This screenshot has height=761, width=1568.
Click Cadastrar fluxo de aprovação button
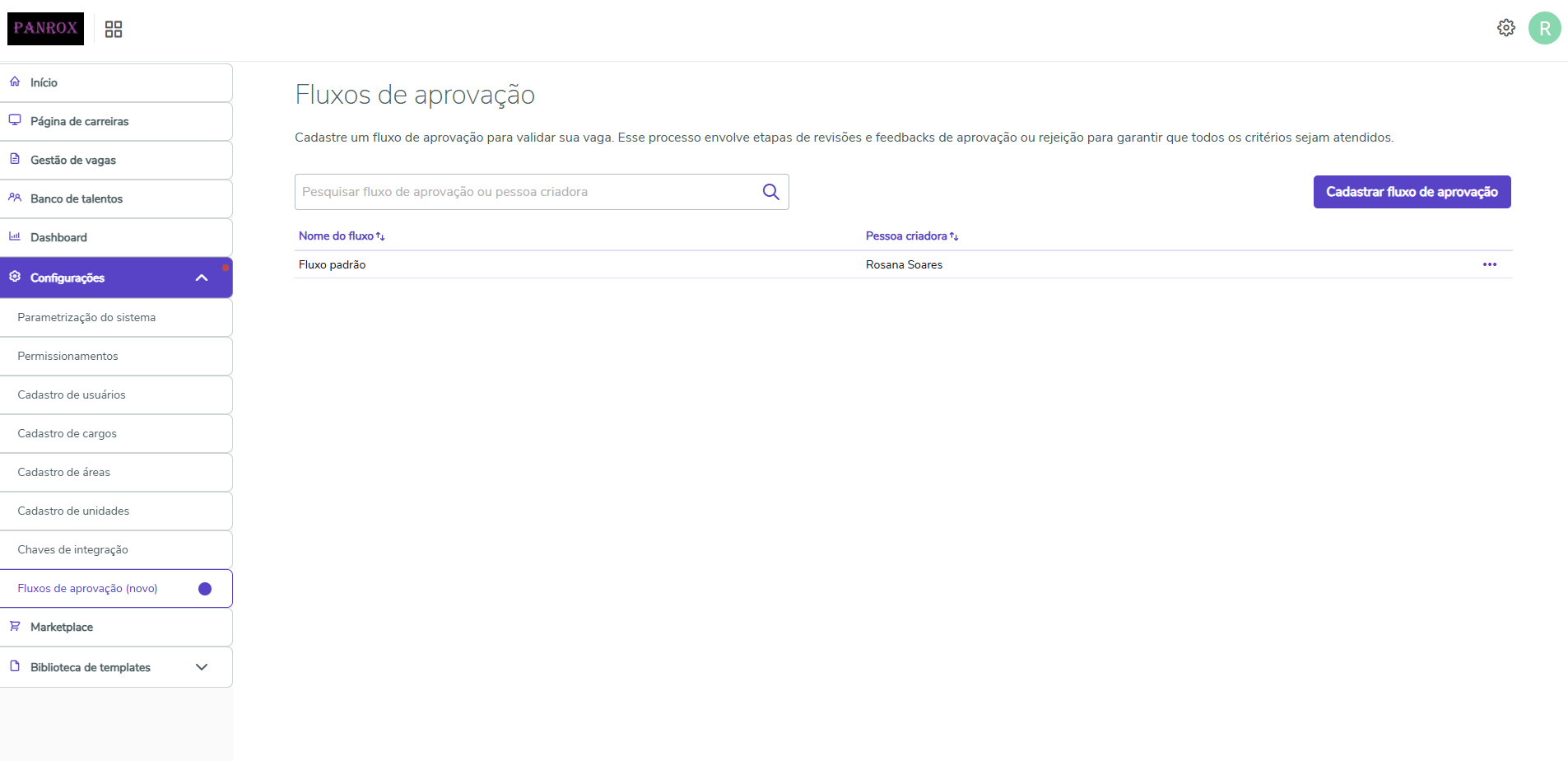click(1412, 192)
